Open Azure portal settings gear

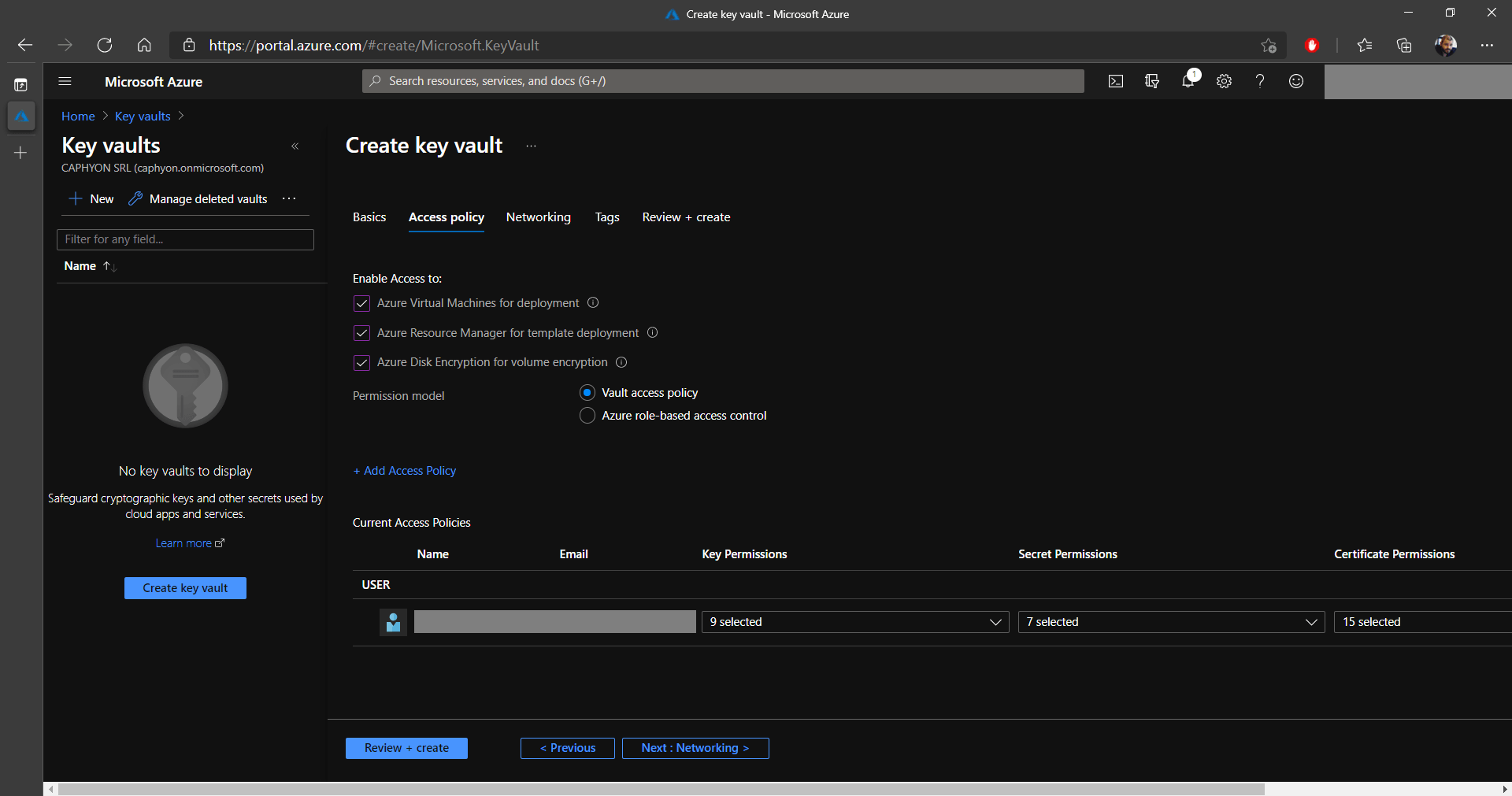(1224, 81)
